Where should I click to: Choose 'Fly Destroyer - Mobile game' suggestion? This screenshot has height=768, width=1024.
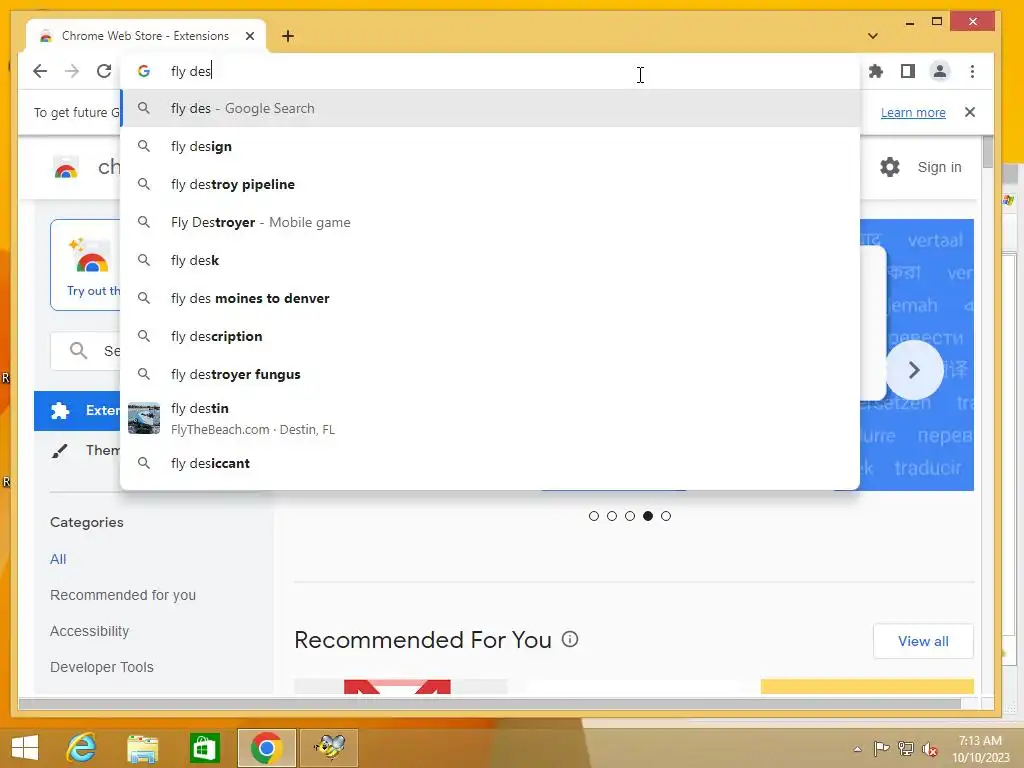pos(490,222)
